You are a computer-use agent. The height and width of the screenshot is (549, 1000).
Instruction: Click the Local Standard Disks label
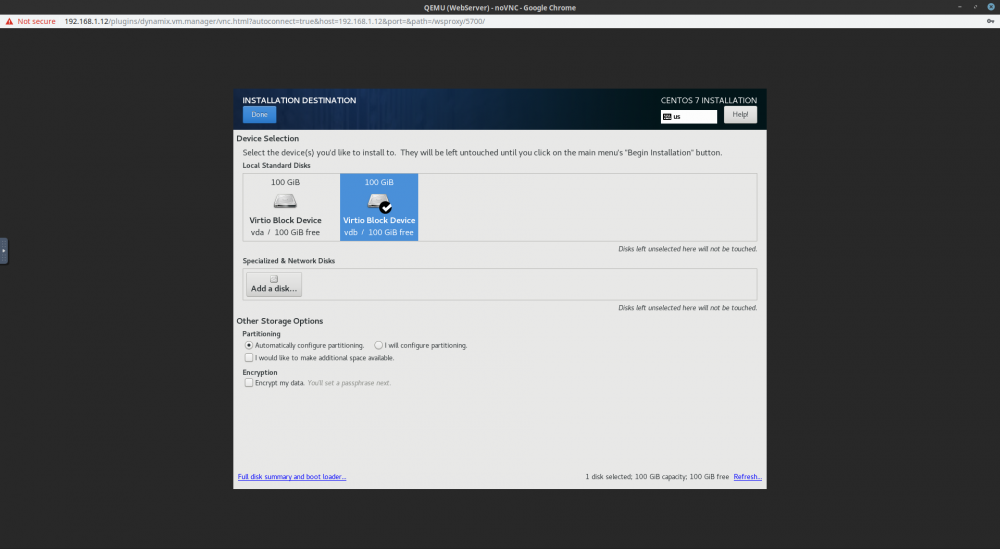click(x=276, y=165)
